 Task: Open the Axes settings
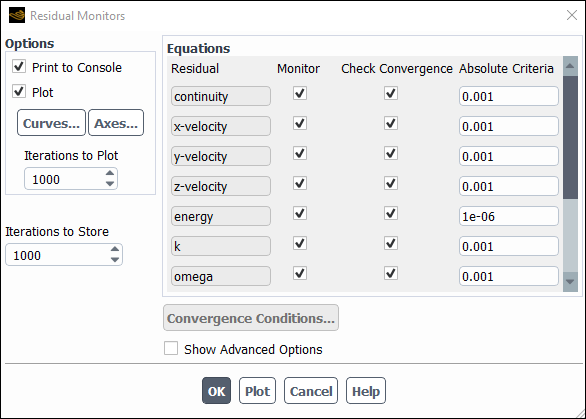click(116, 123)
